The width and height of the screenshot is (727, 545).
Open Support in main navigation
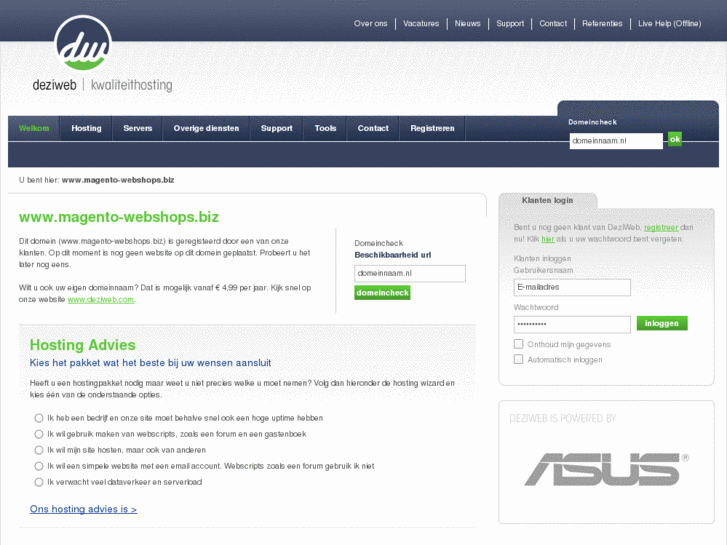276,128
